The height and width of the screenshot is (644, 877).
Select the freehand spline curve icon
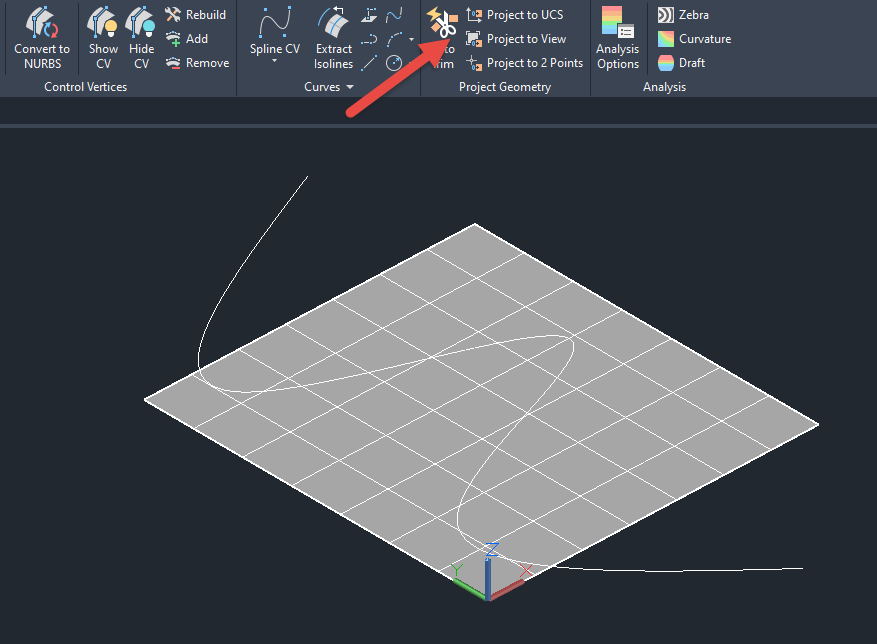coord(392,16)
